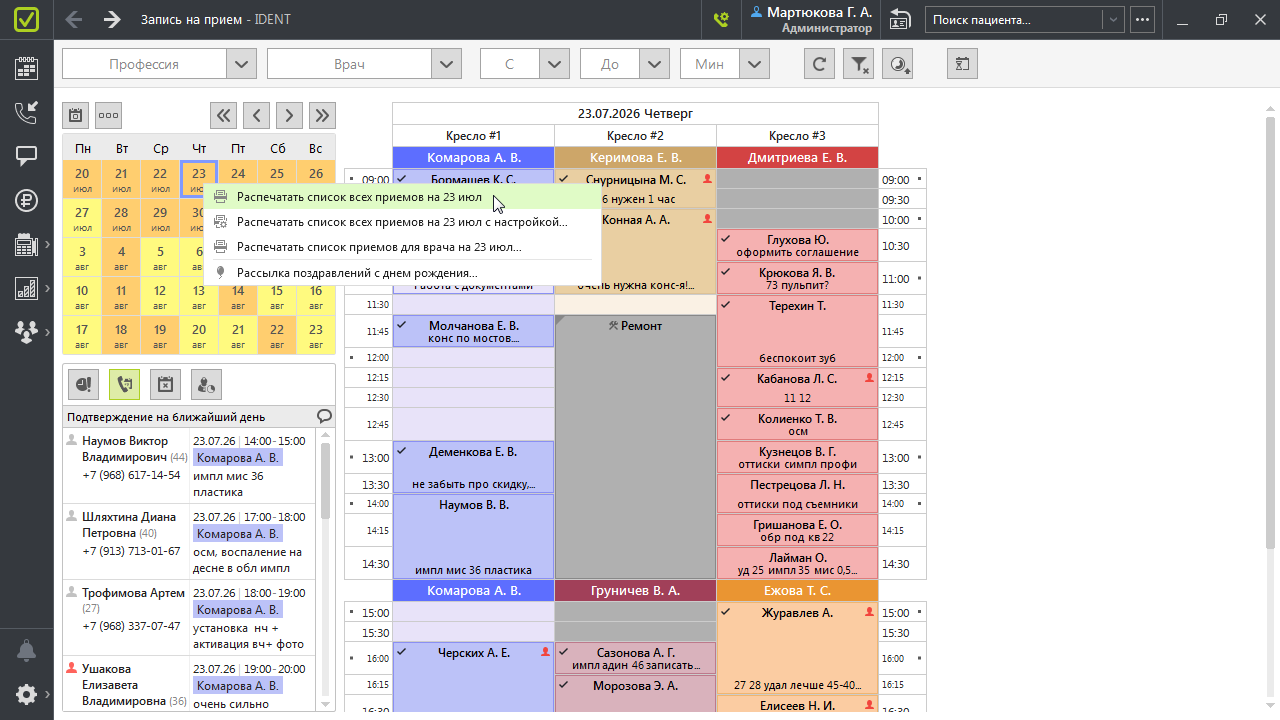Expand the До time dropdown arrow

coord(654,64)
